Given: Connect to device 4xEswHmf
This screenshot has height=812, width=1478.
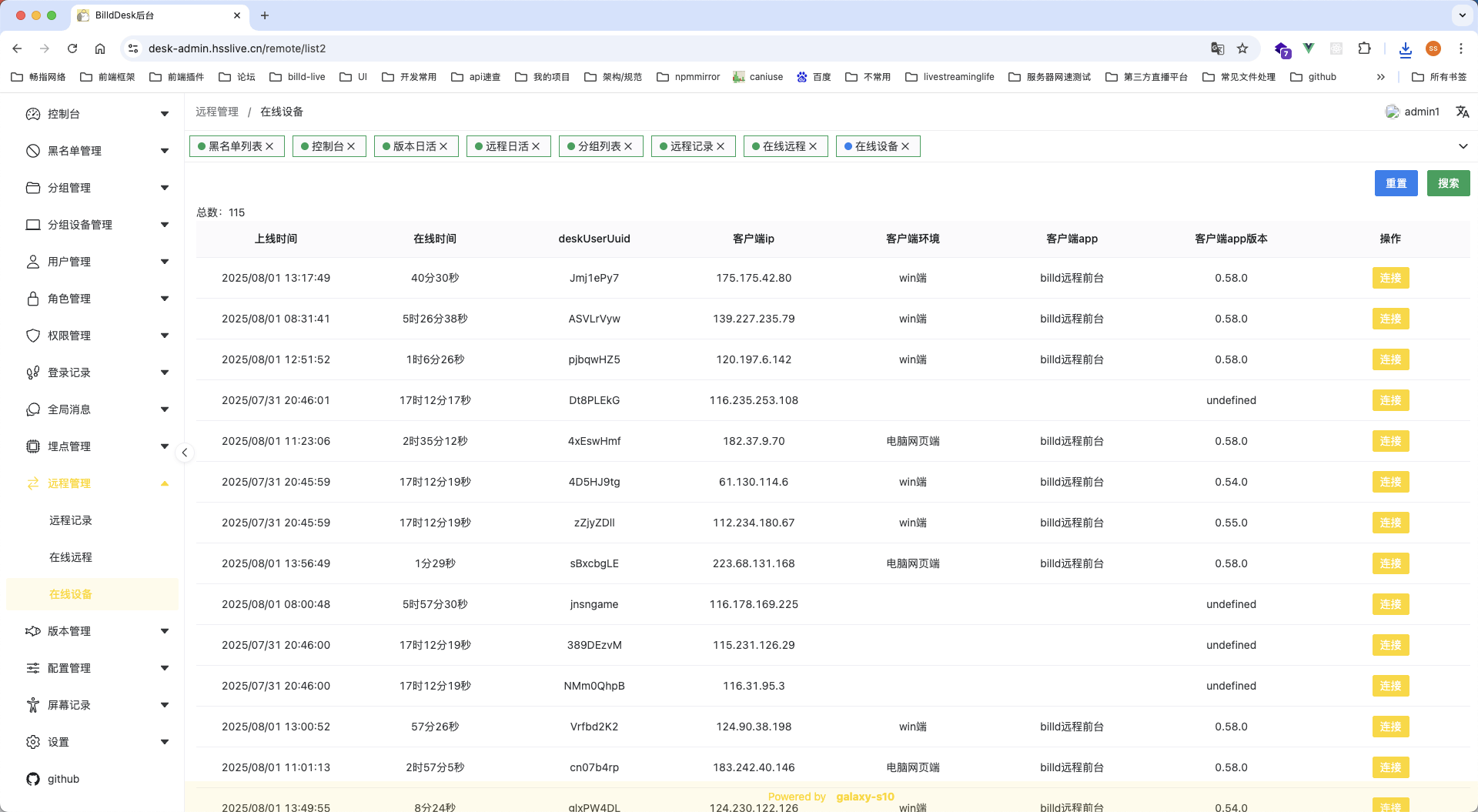Looking at the screenshot, I should click(x=1390, y=441).
